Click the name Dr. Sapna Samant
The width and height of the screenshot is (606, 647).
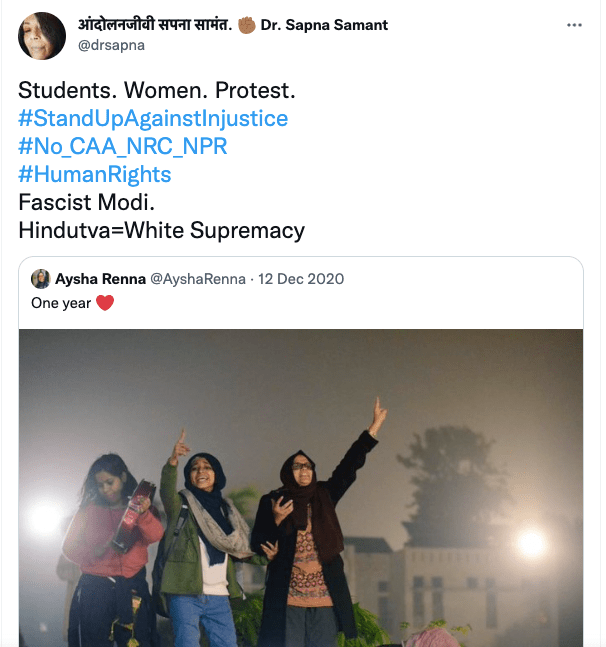click(324, 25)
